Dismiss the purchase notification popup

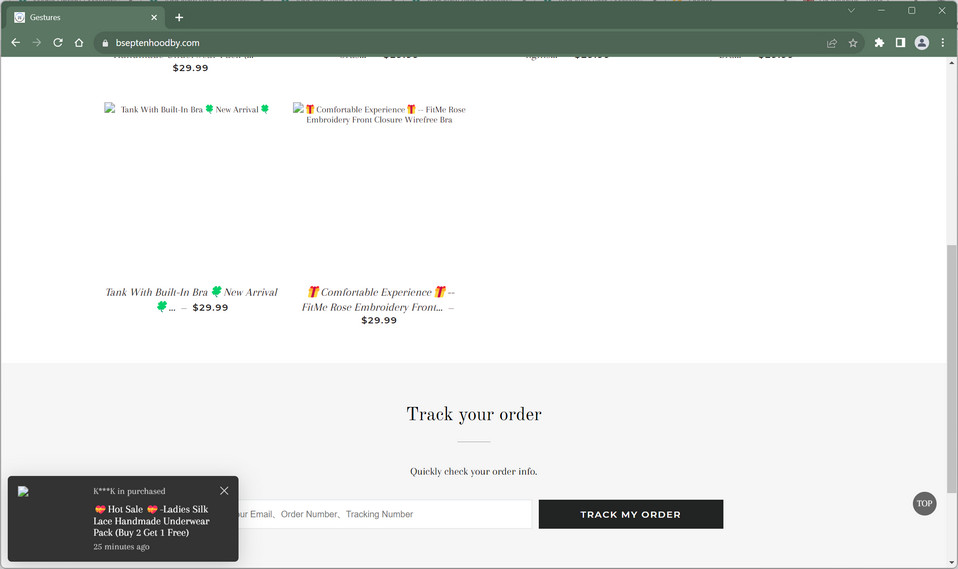224,491
